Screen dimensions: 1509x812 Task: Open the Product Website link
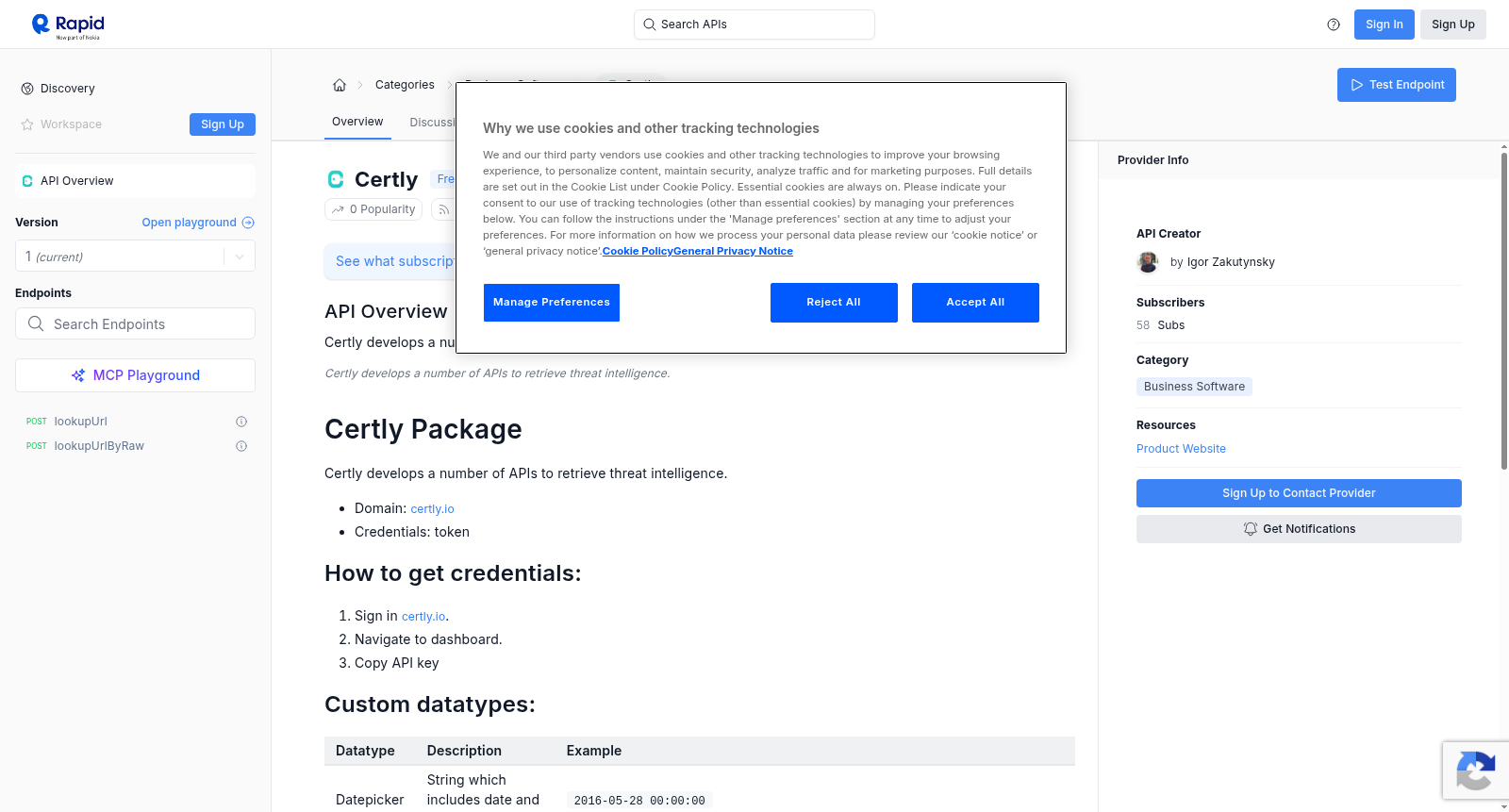[1181, 449]
